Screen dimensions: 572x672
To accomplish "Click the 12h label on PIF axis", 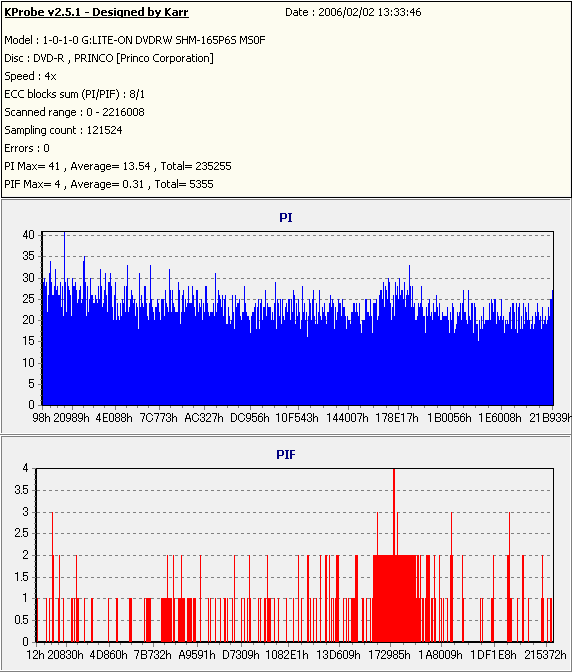I will pos(35,655).
